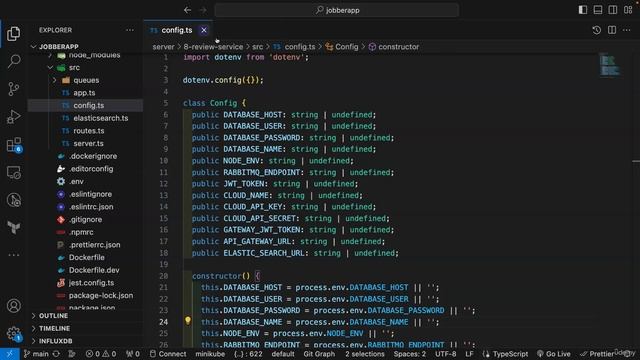The image size is (640, 360).
Task: Open the Terraform icon in activity bar
Action: click(13, 227)
